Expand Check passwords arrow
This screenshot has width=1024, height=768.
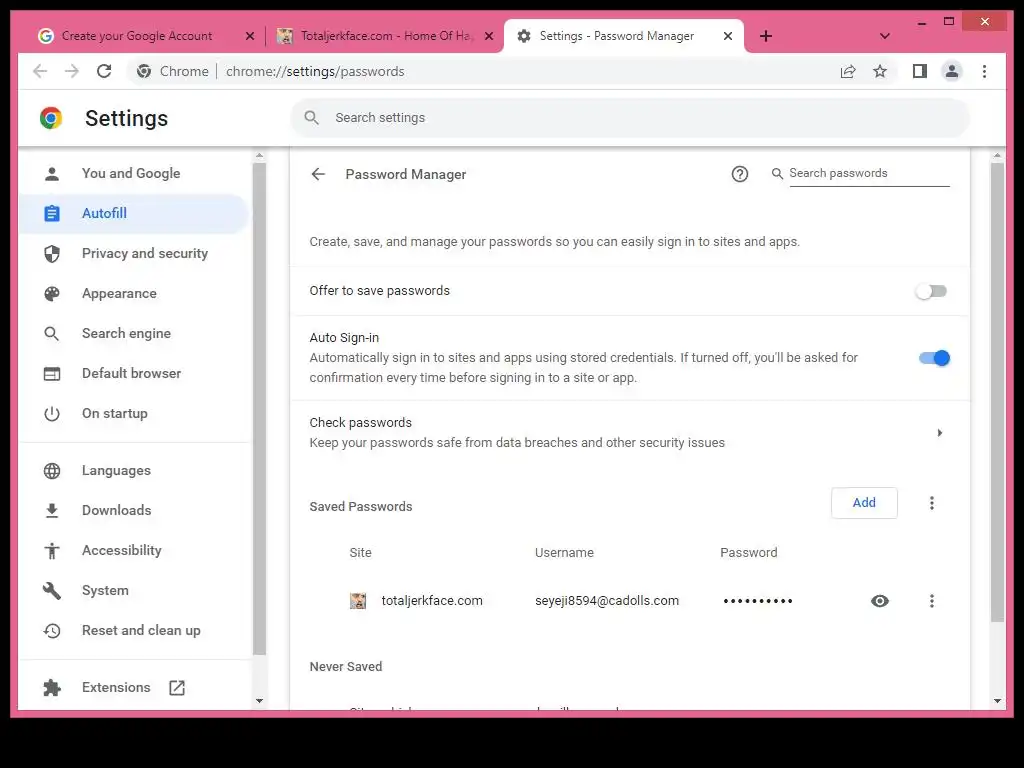[x=940, y=433]
